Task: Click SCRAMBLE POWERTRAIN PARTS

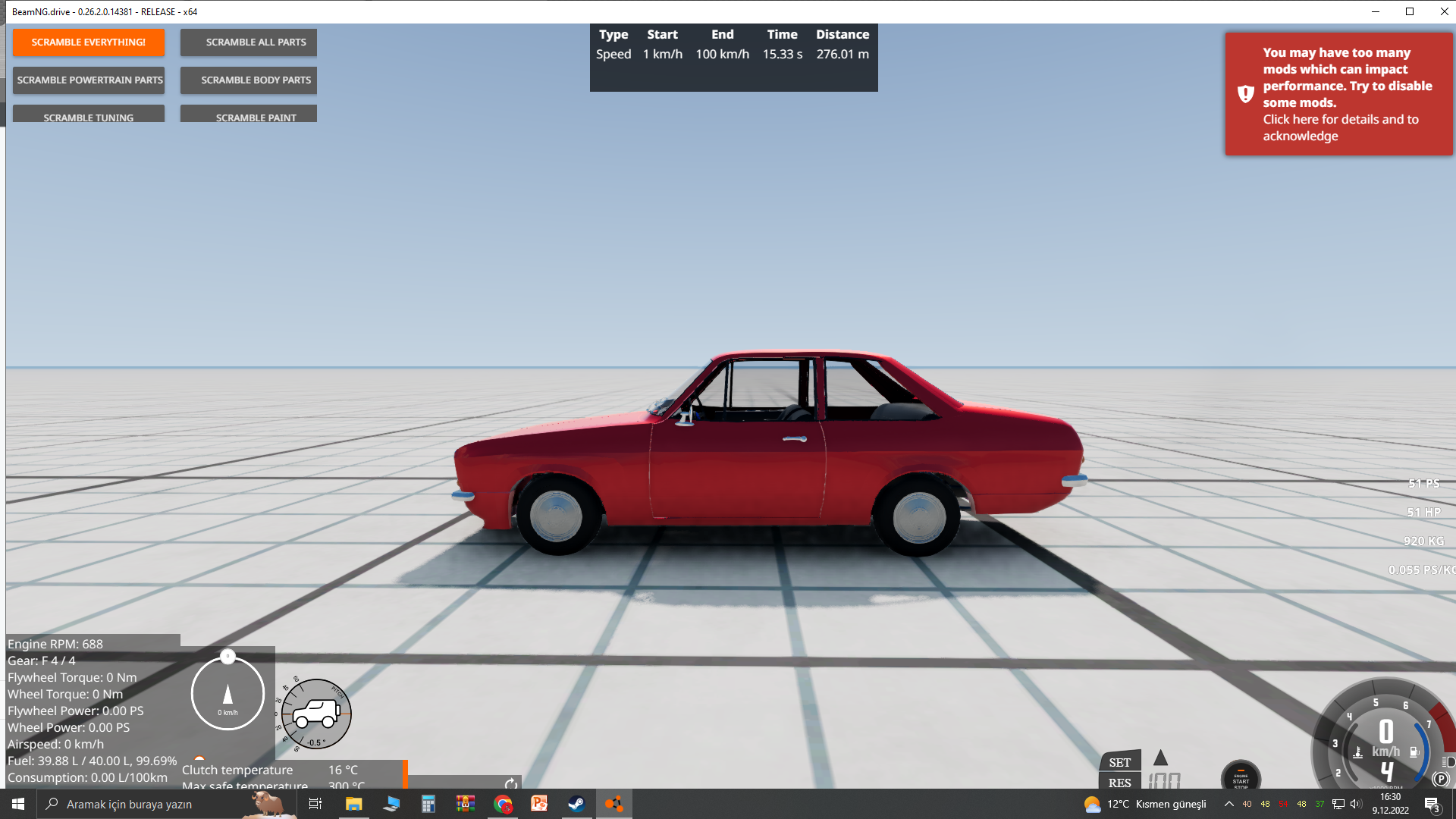Action: [x=89, y=80]
